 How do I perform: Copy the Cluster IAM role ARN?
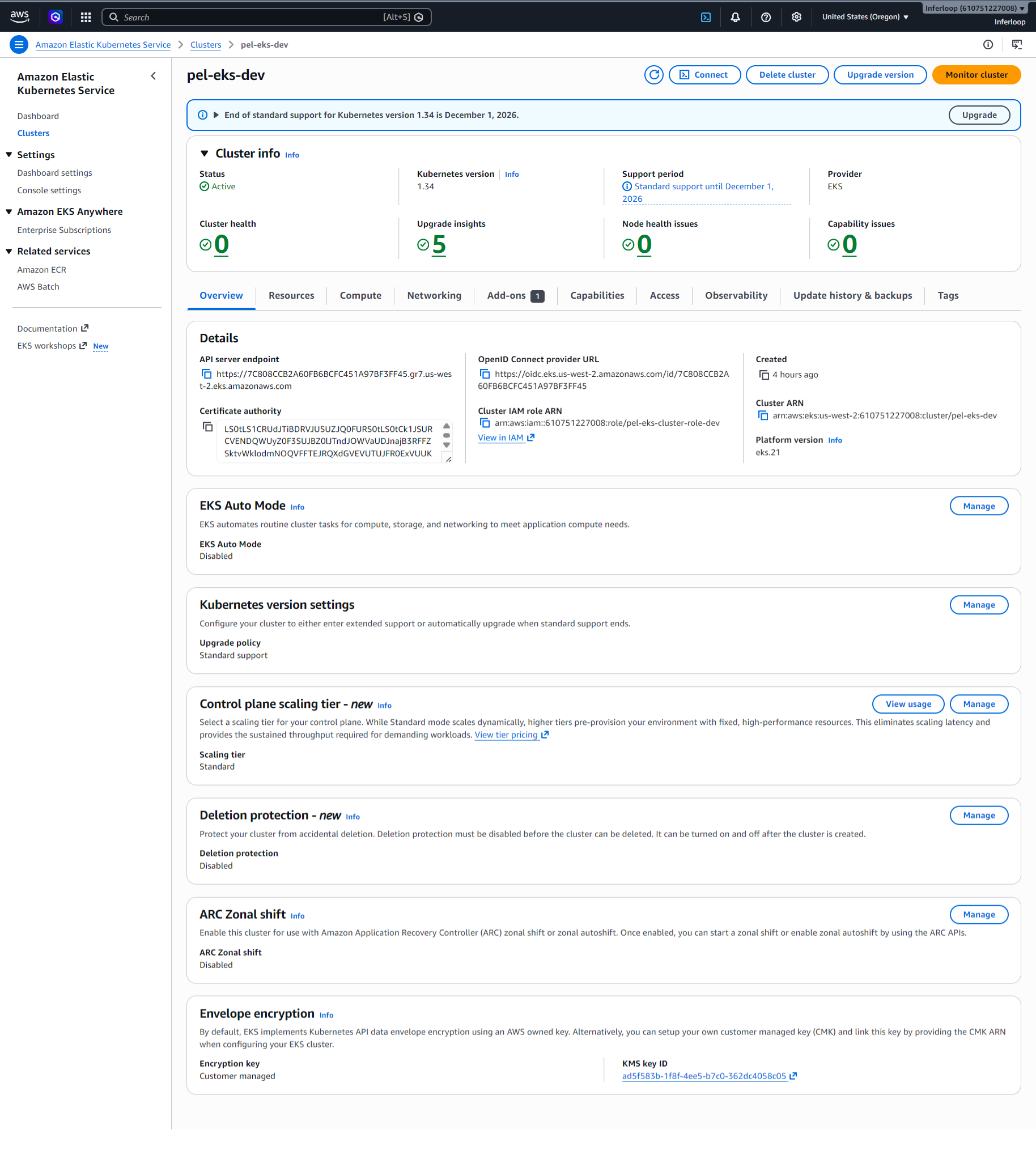pos(485,423)
